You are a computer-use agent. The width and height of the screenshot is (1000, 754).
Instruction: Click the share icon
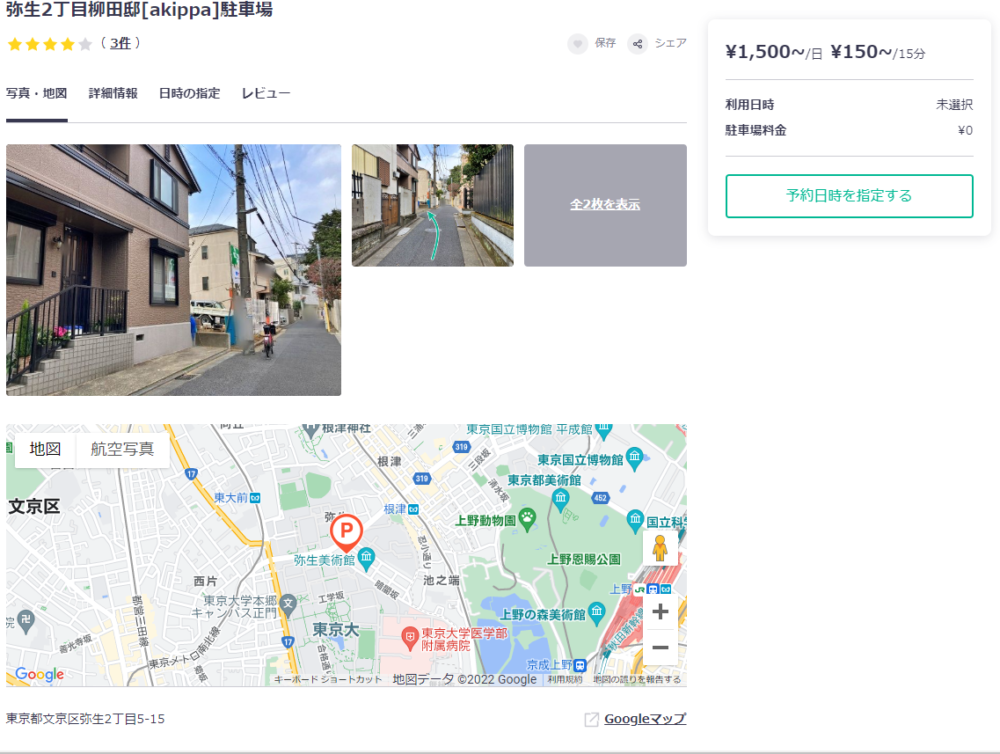coord(637,44)
